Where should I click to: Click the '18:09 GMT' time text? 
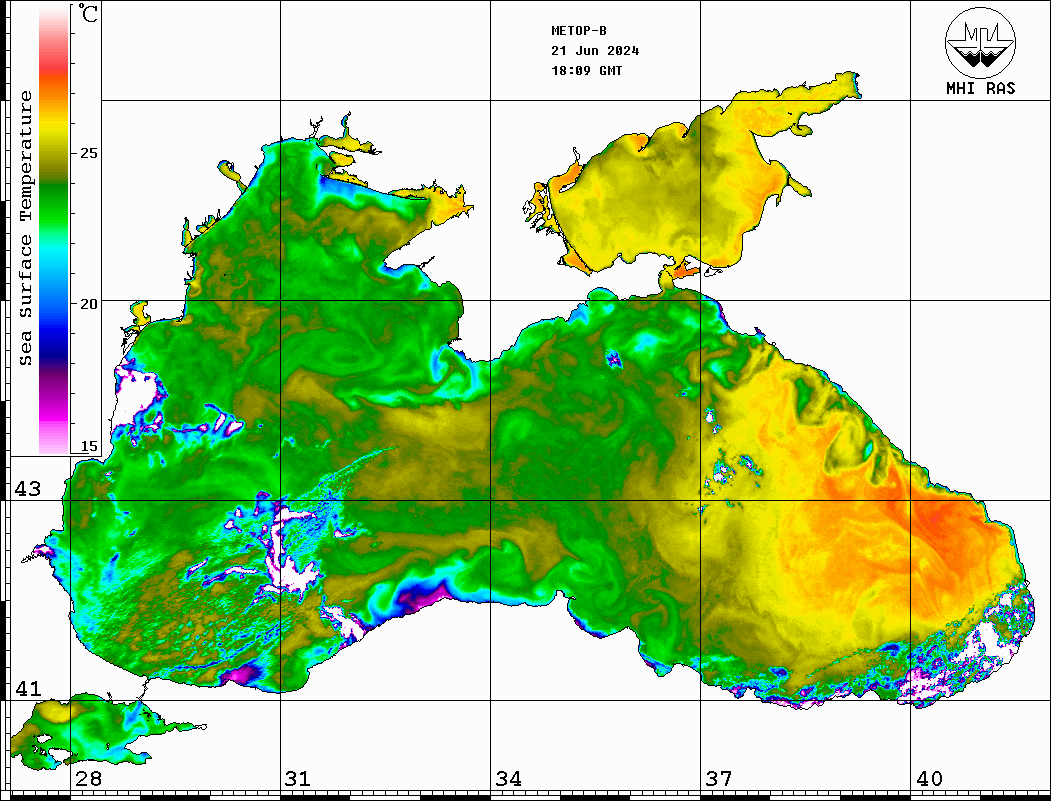[x=586, y=71]
